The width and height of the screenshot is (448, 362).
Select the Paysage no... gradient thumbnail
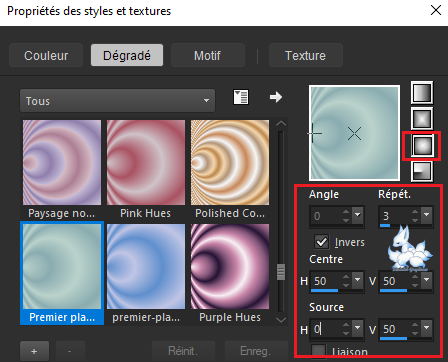pyautogui.click(x=62, y=162)
